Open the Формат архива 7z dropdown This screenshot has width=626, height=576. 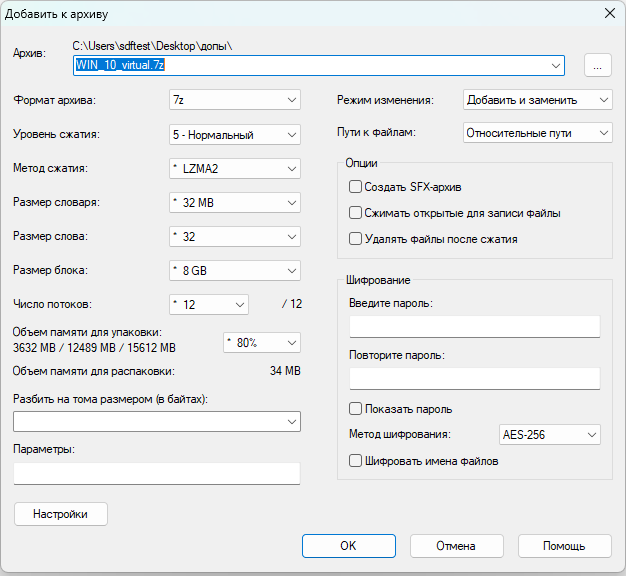click(234, 100)
